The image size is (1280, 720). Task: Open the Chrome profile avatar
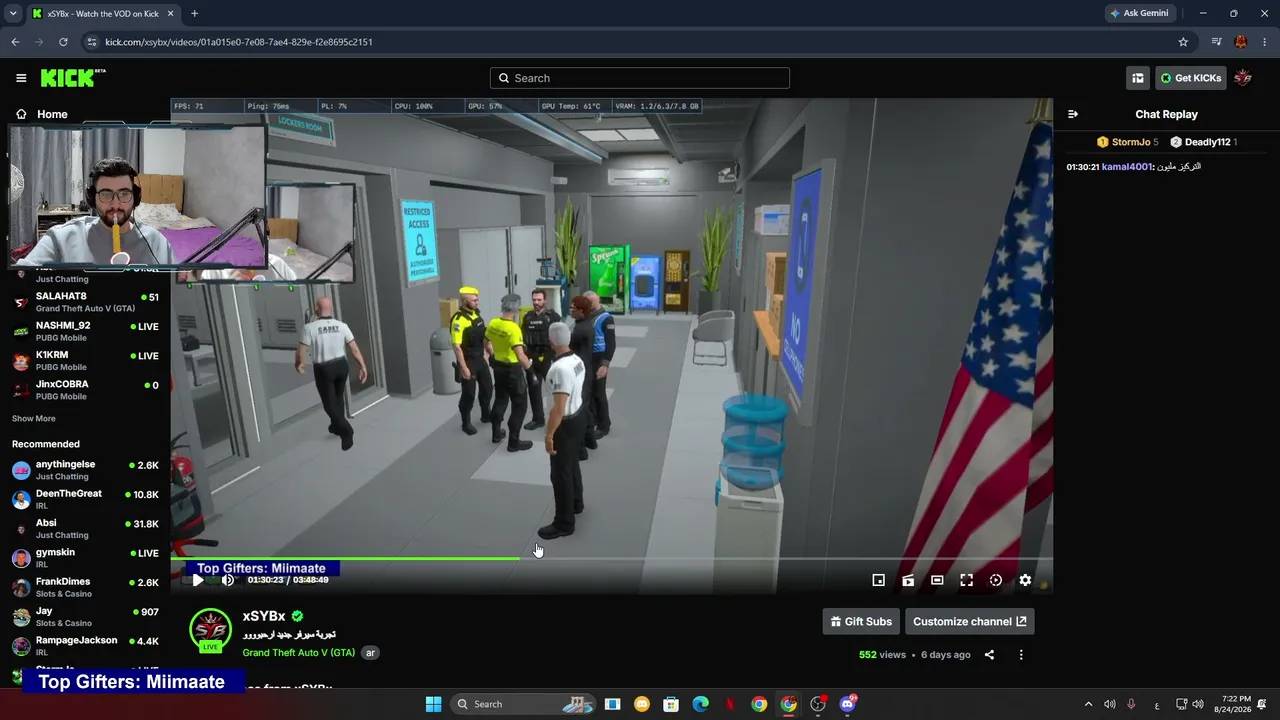tap(1241, 42)
